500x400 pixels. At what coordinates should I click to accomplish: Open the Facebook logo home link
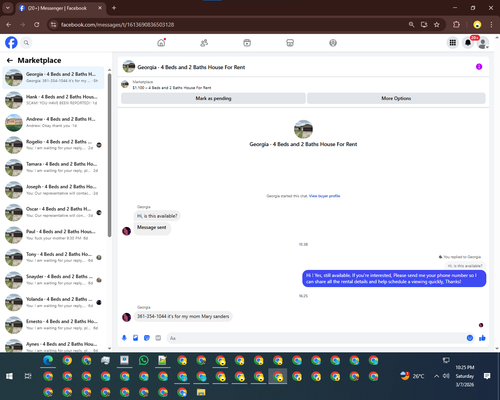pos(11,43)
